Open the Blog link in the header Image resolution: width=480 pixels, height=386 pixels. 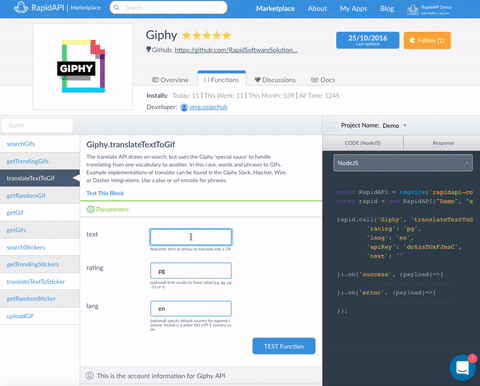click(387, 9)
